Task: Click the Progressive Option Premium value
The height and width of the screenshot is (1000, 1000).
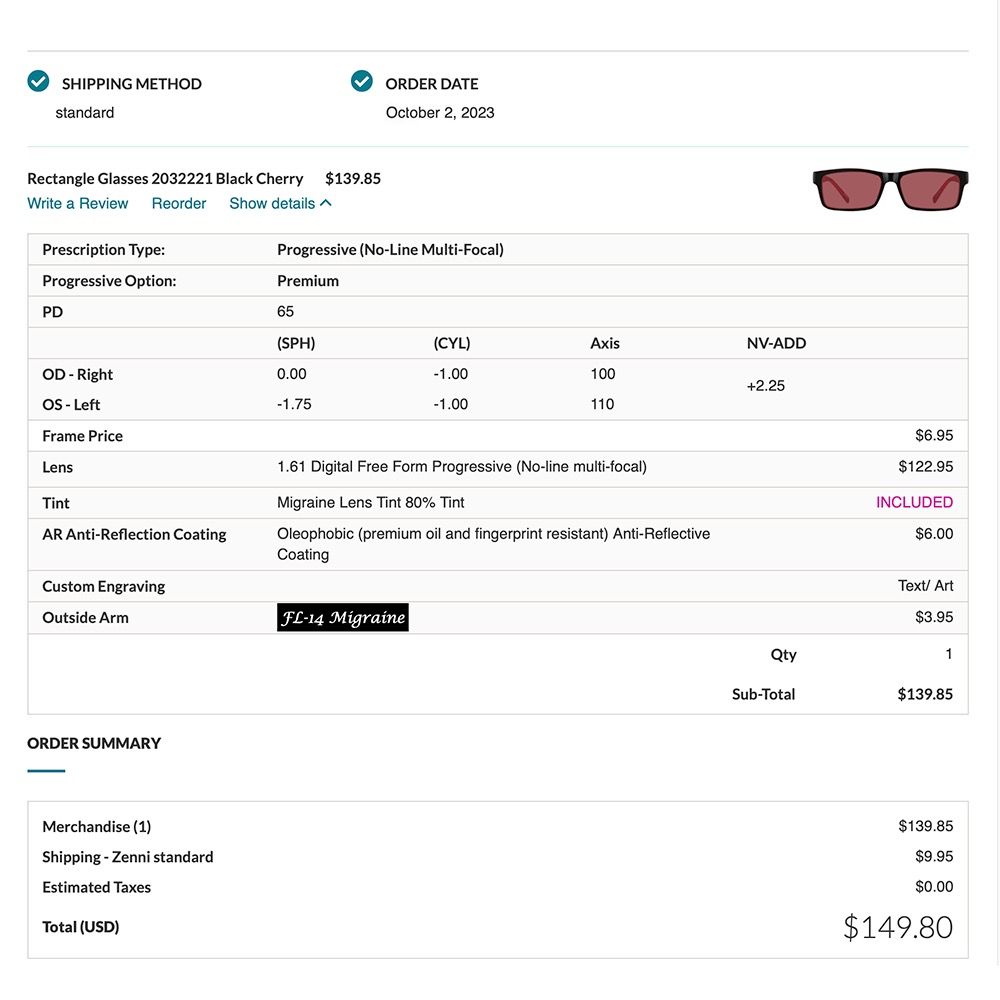Action: tap(308, 281)
